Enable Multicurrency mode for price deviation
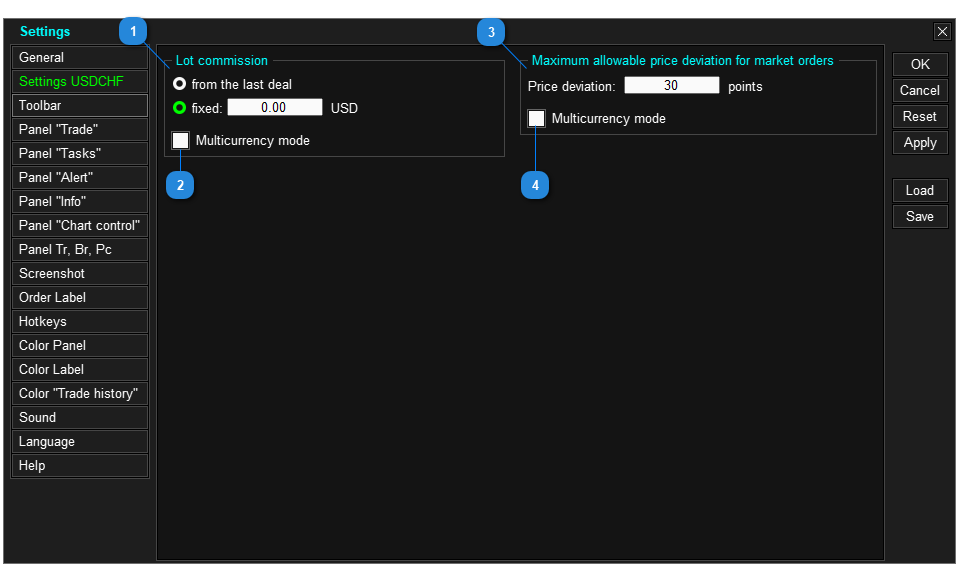Screen dimensions: 959x567 pos(536,118)
